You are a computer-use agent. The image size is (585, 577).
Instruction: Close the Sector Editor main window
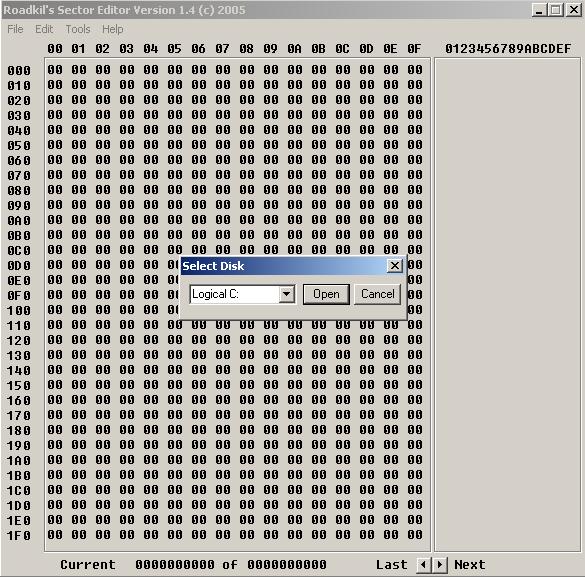(573, 10)
